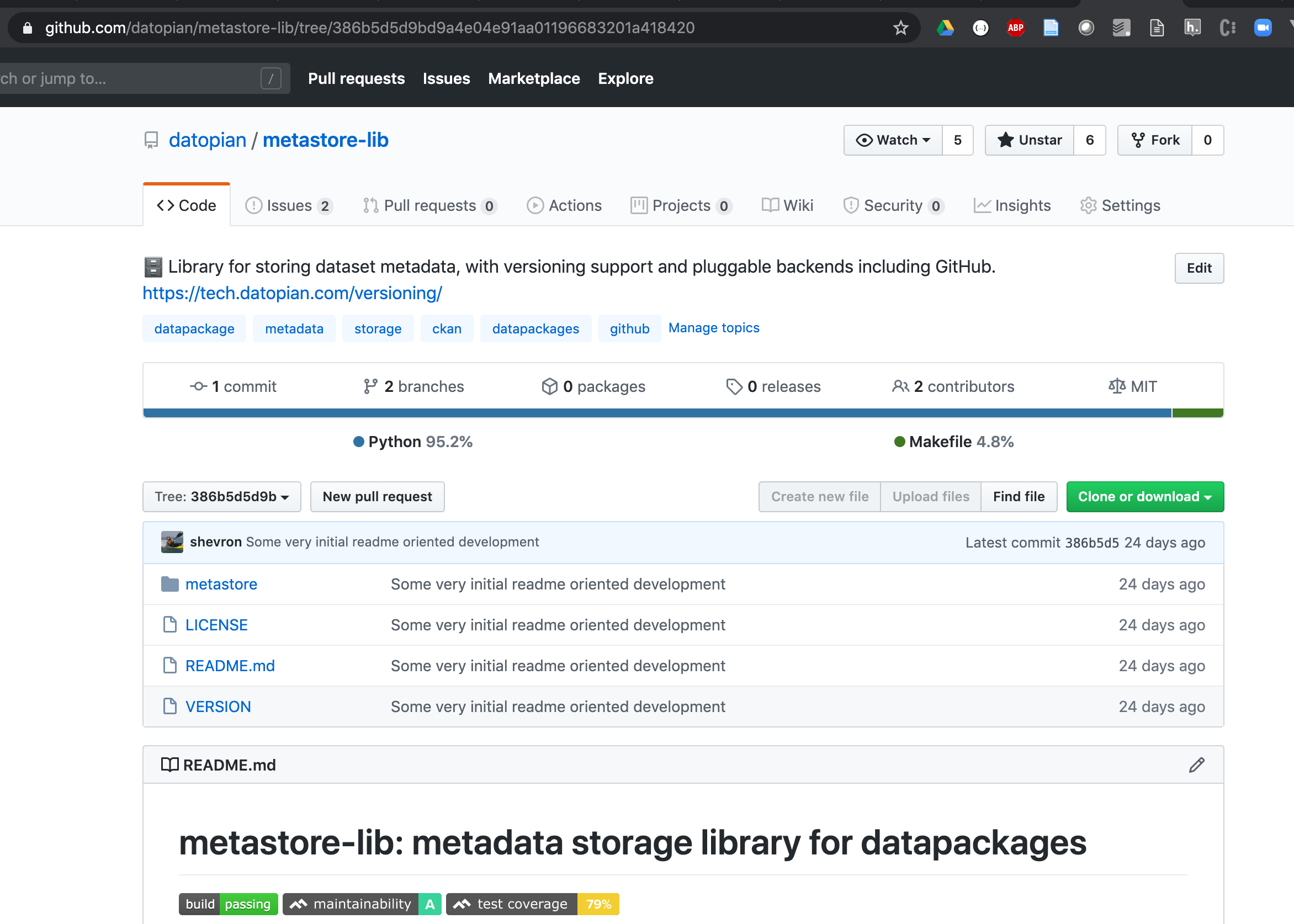Image resolution: width=1294 pixels, height=924 pixels.
Task: Click the build passing badge
Action: pyautogui.click(x=228, y=904)
